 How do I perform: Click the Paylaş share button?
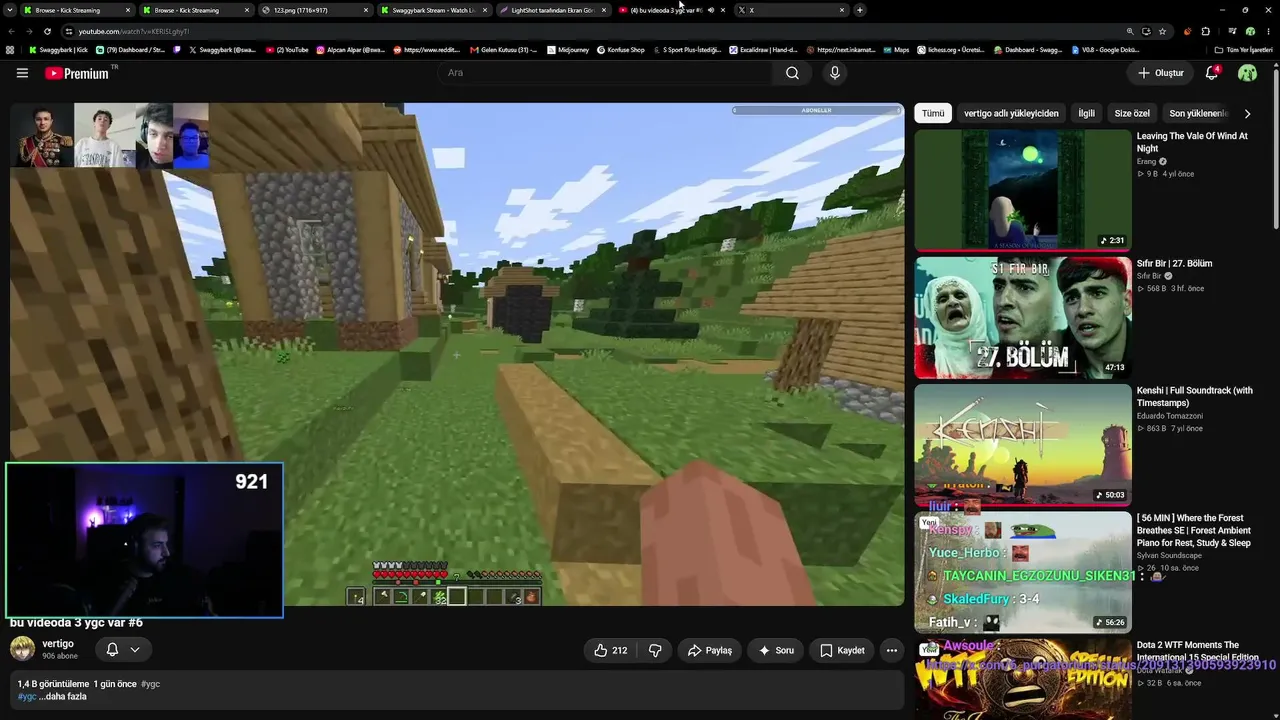(x=710, y=650)
